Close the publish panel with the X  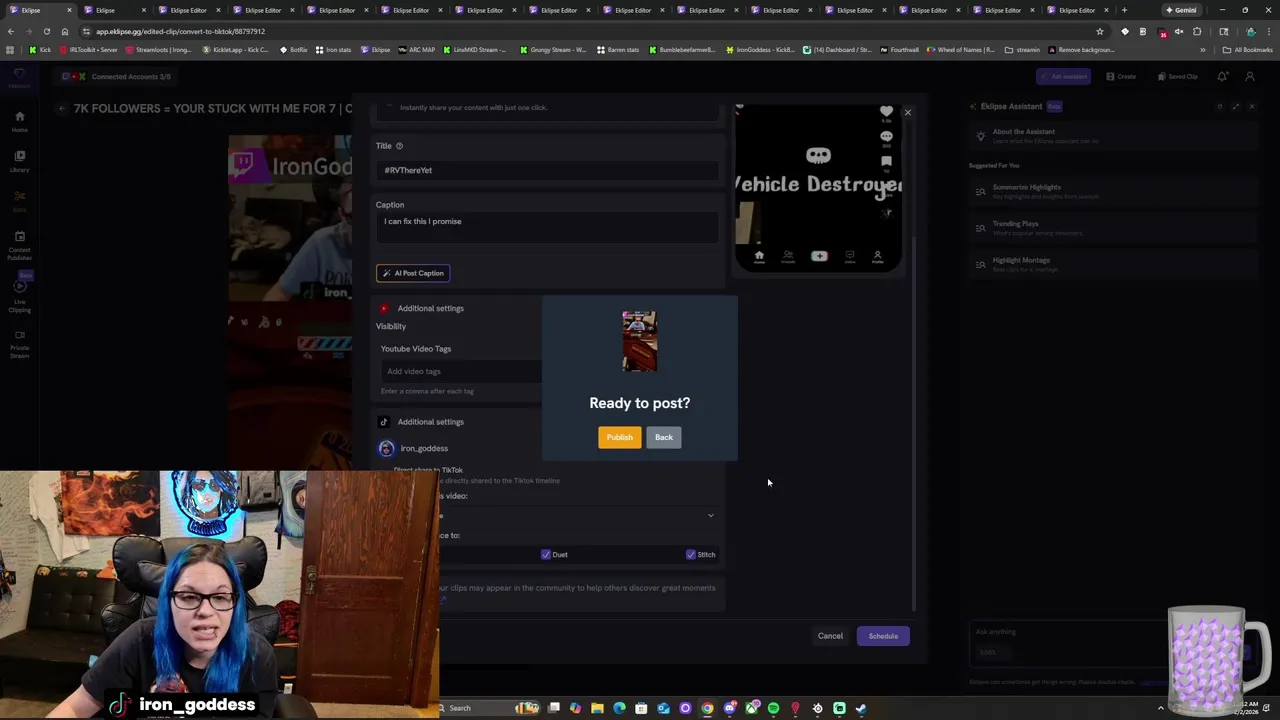tap(908, 112)
